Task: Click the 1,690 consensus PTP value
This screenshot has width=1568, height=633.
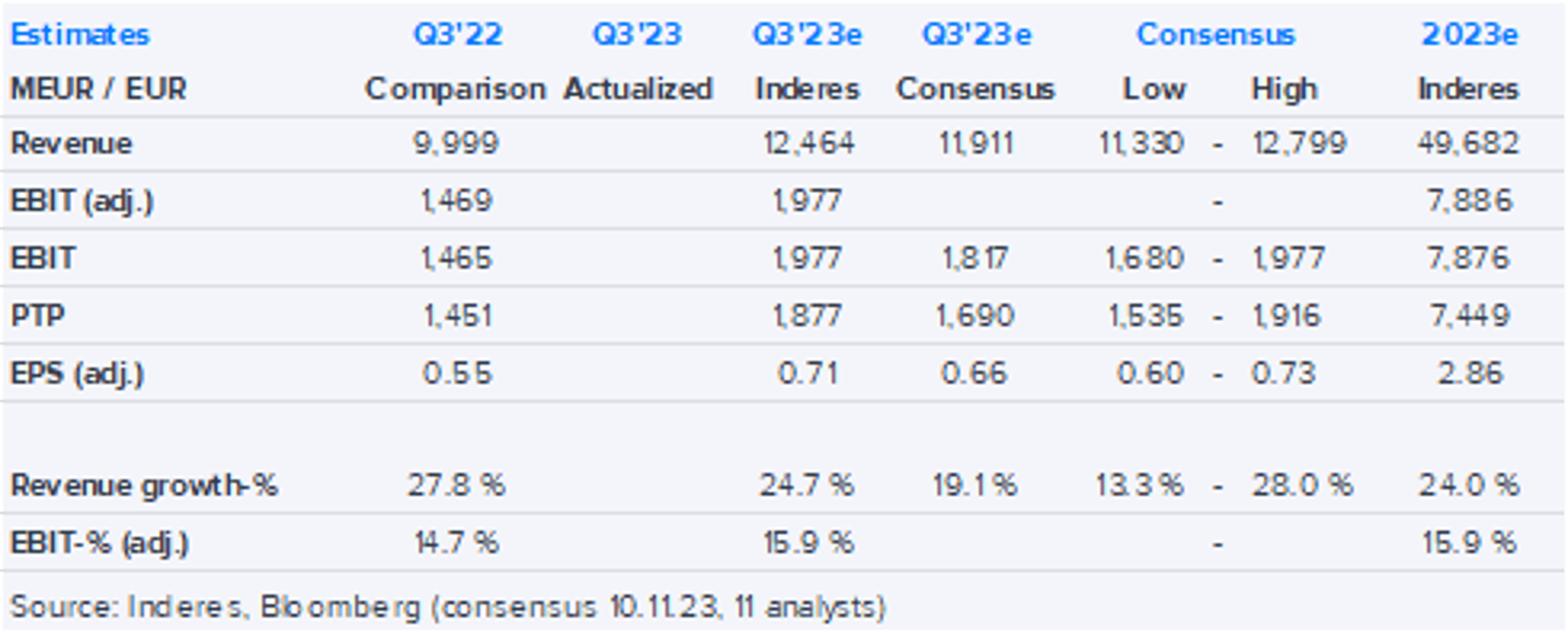Action: pos(975,316)
